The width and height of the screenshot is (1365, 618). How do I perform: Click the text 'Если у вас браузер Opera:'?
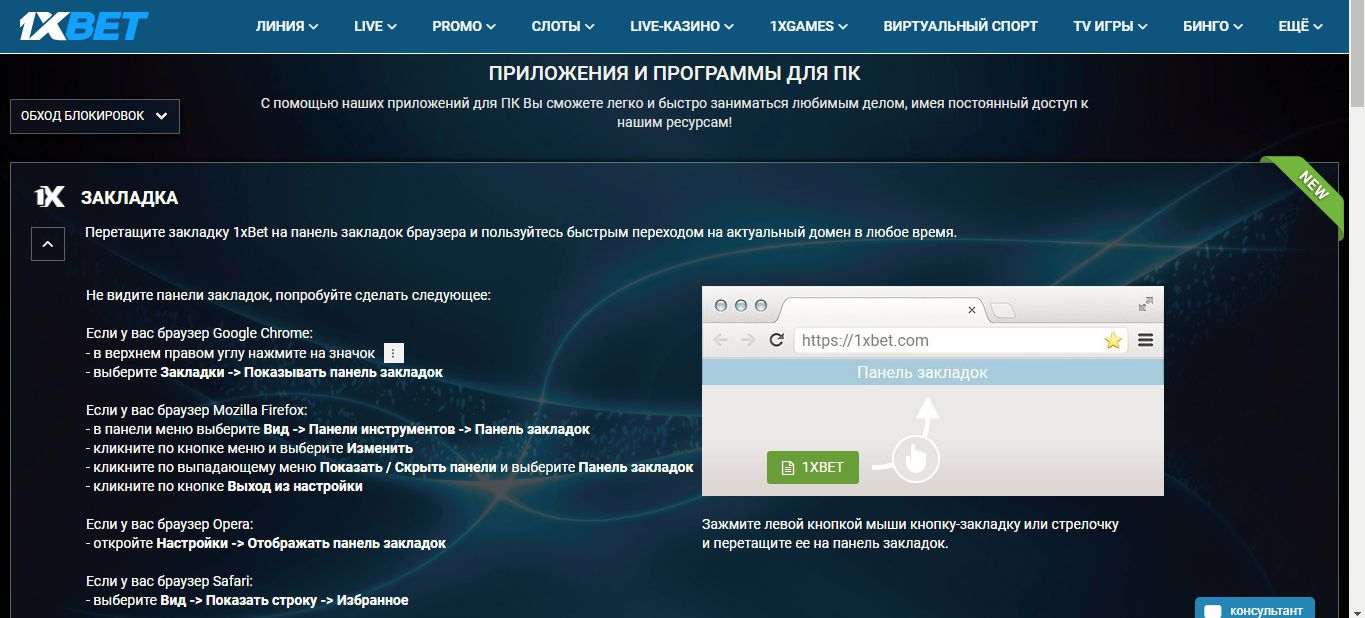(170, 524)
